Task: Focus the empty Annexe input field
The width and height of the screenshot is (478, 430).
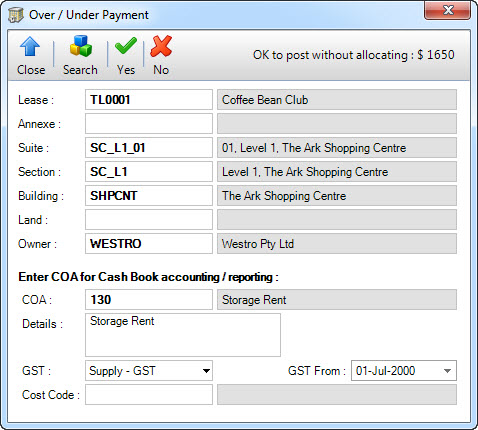Action: (149, 124)
